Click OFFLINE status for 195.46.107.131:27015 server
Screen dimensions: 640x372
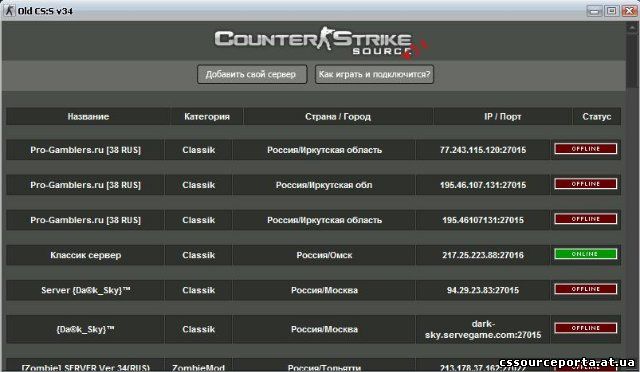tap(585, 184)
